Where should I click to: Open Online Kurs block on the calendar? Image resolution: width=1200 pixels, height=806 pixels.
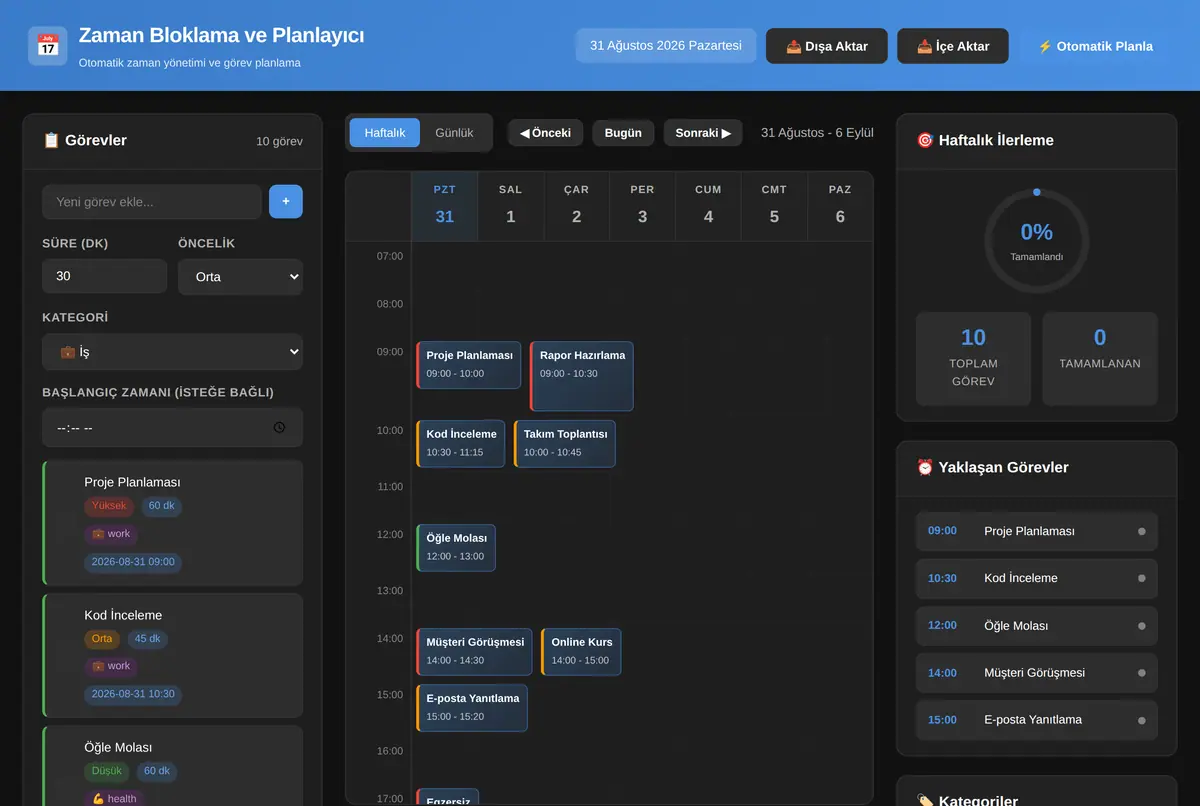click(x=581, y=652)
